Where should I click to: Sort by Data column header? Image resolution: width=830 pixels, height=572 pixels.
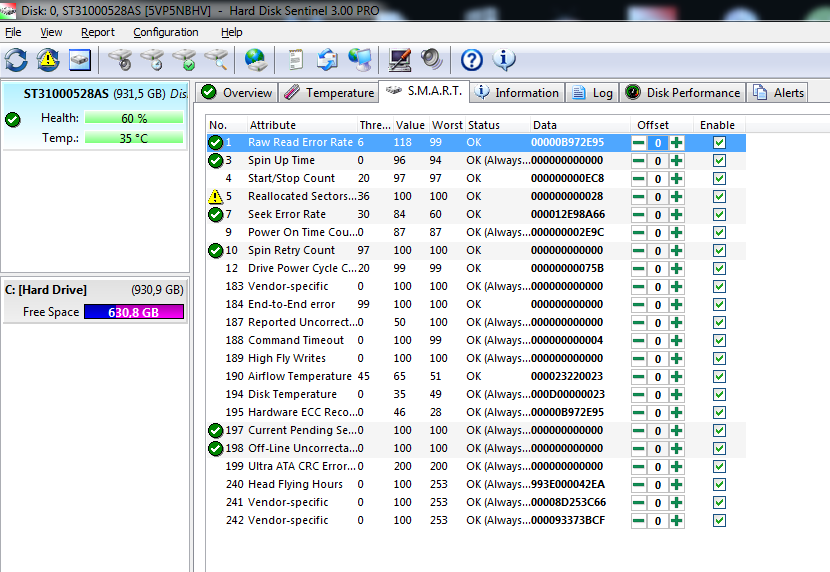click(x=580, y=125)
